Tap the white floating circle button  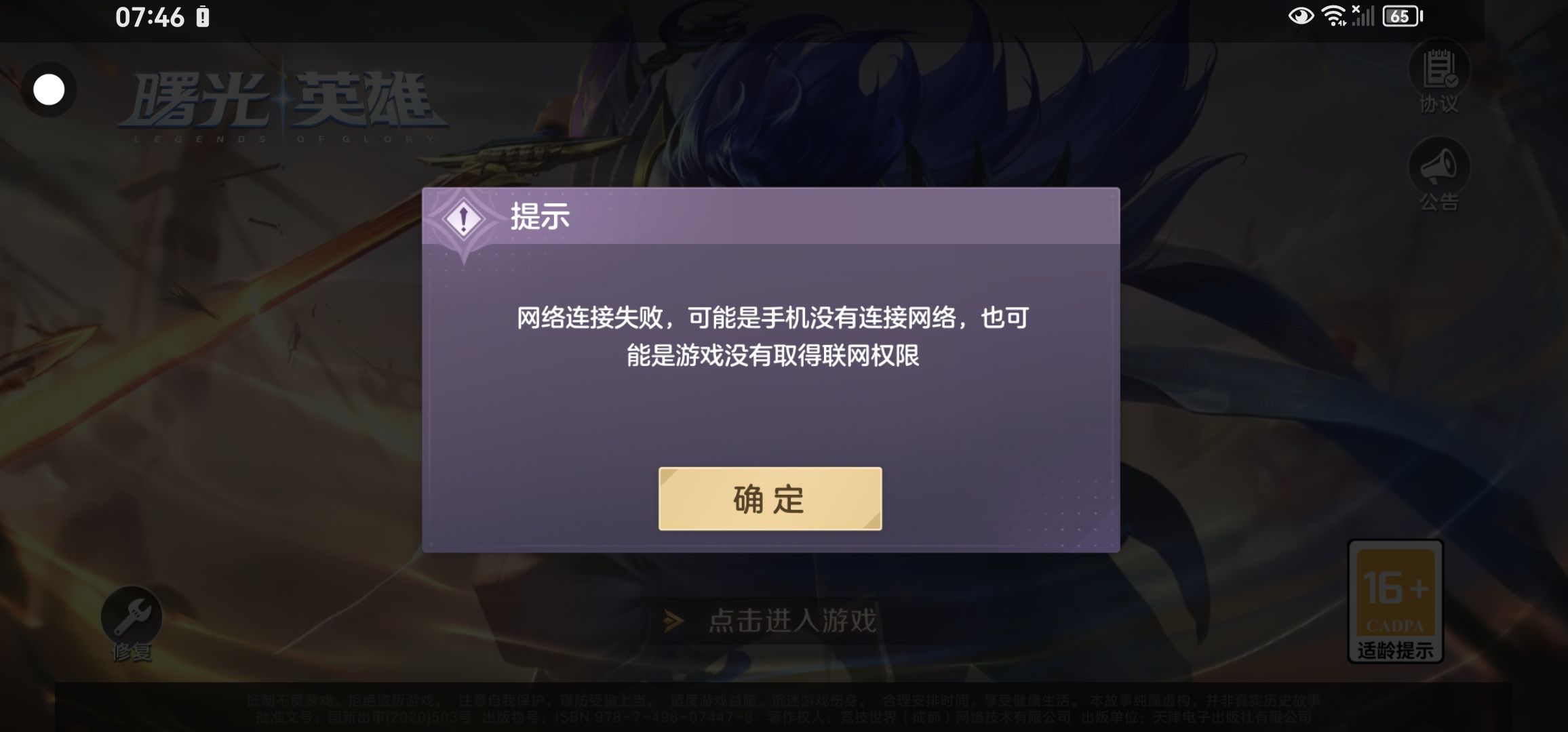49,89
